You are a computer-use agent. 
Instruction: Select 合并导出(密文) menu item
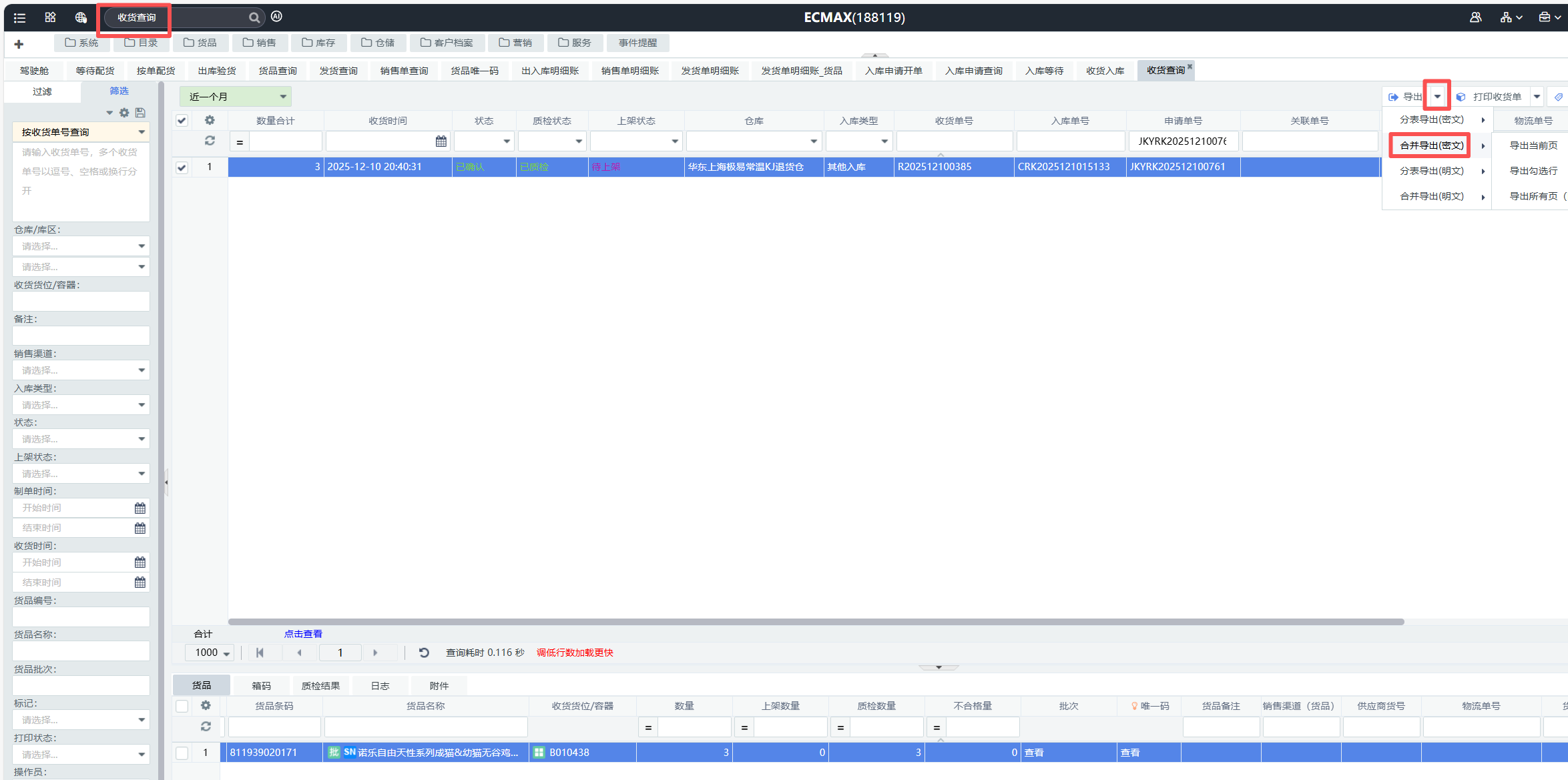[1432, 145]
